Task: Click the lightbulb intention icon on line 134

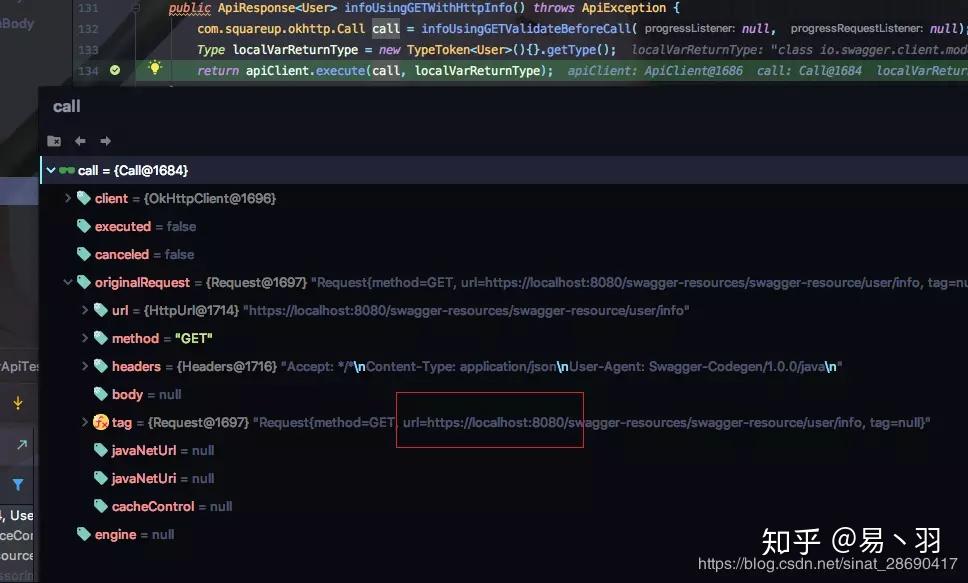Action: [155, 68]
